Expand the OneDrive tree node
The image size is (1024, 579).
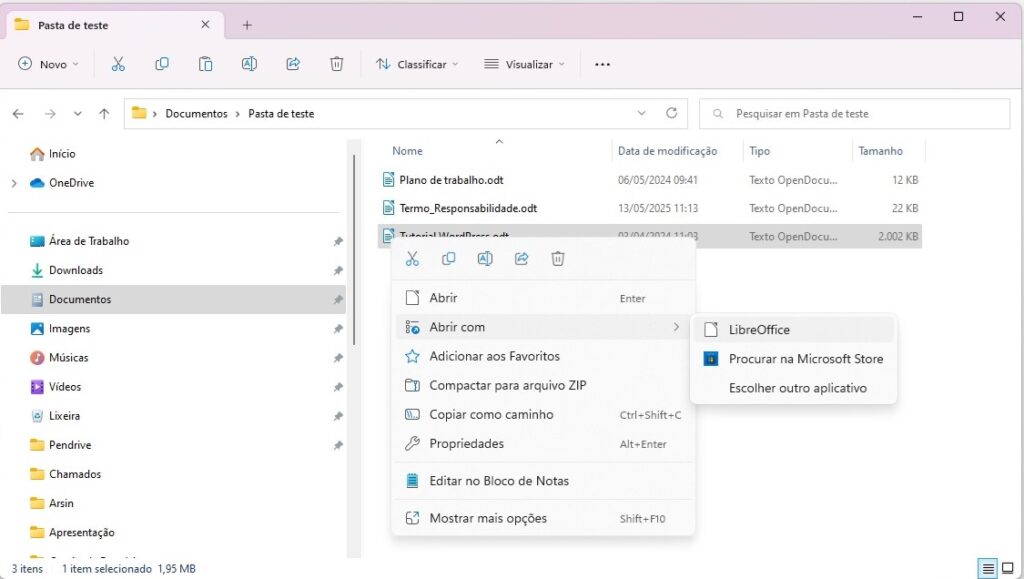click(14, 183)
